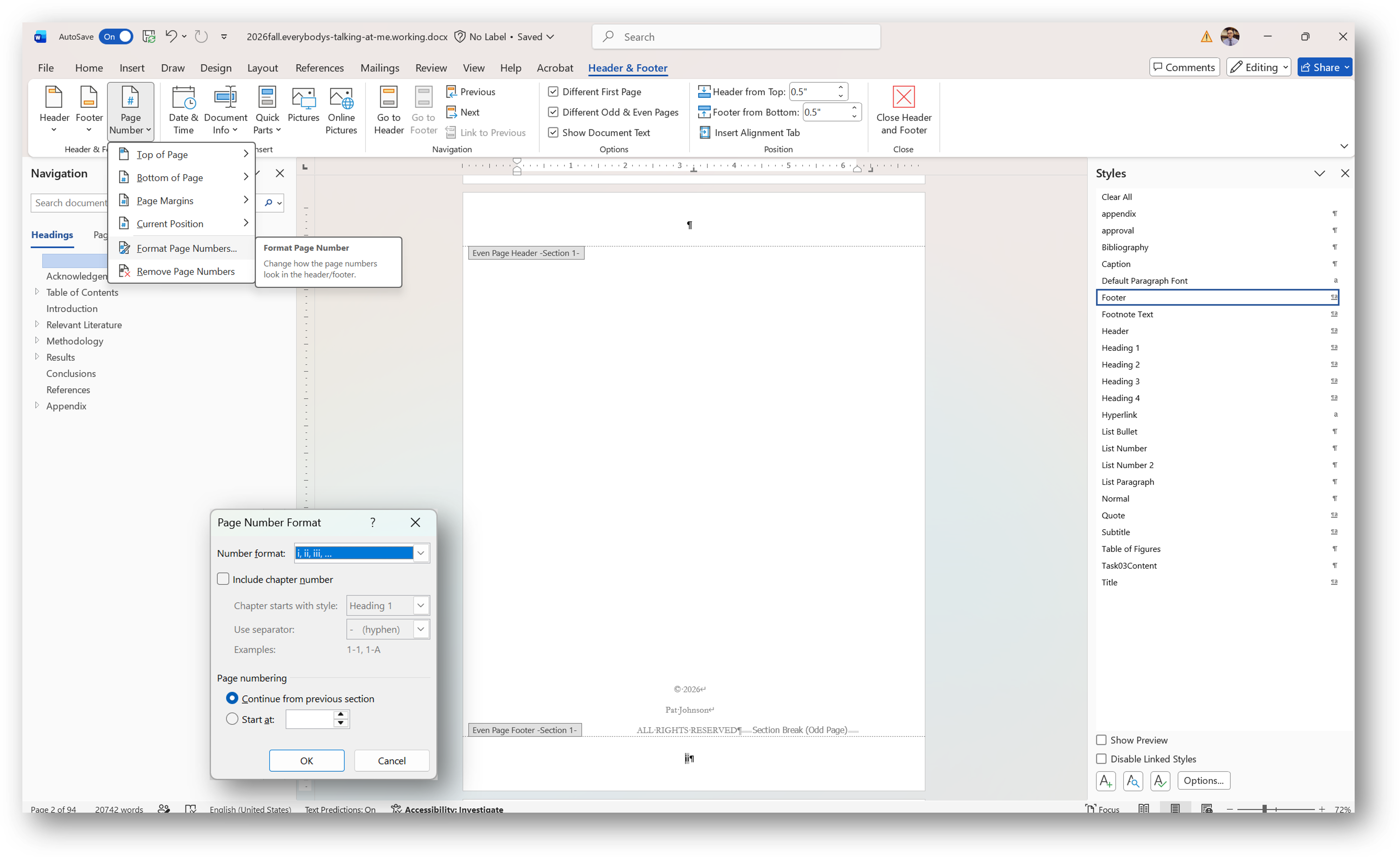Enable Disable Linked Styles checkbox

click(1101, 759)
